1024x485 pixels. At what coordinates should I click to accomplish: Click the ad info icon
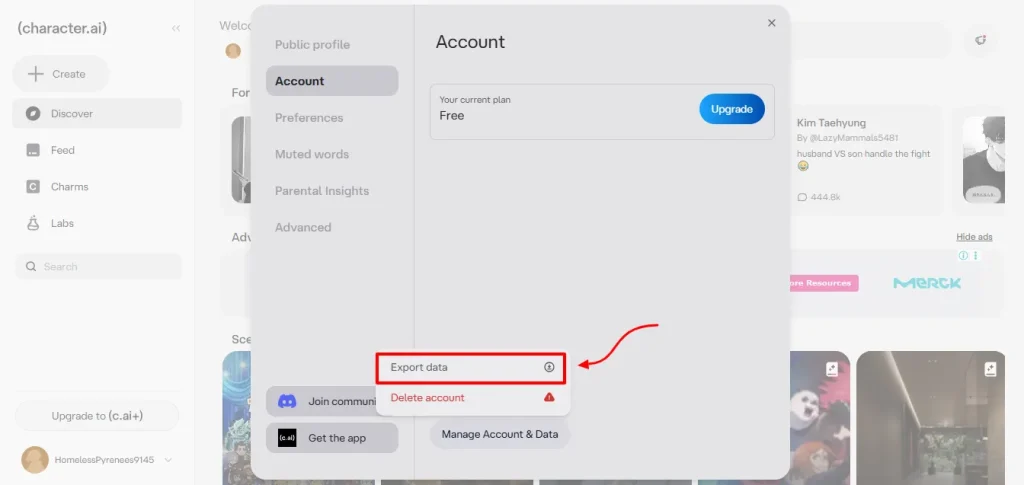click(x=963, y=255)
